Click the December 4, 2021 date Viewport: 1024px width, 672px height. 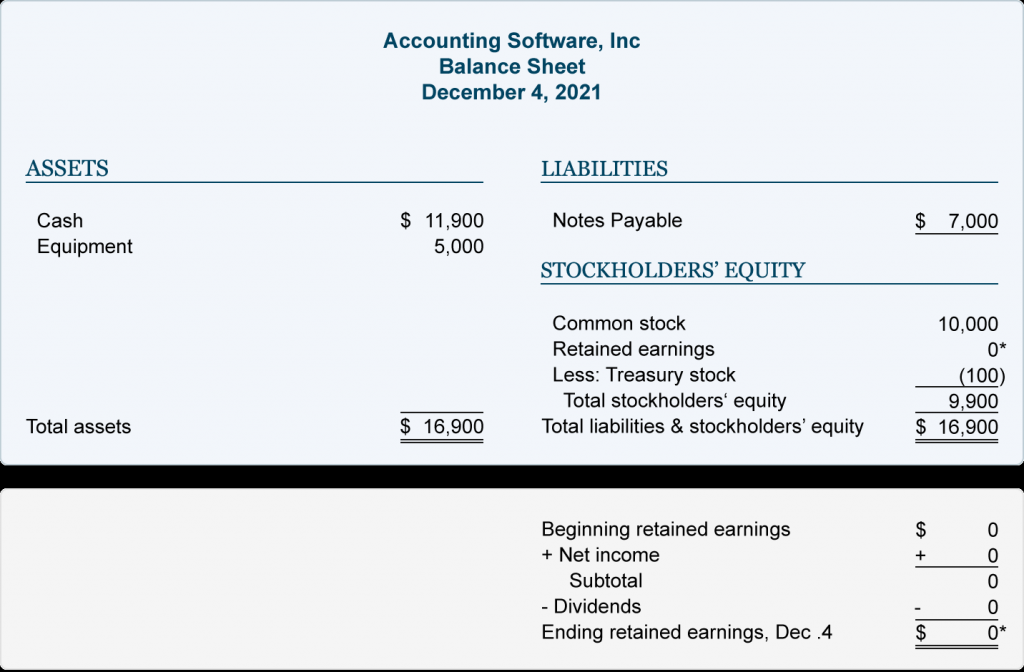coord(511,92)
